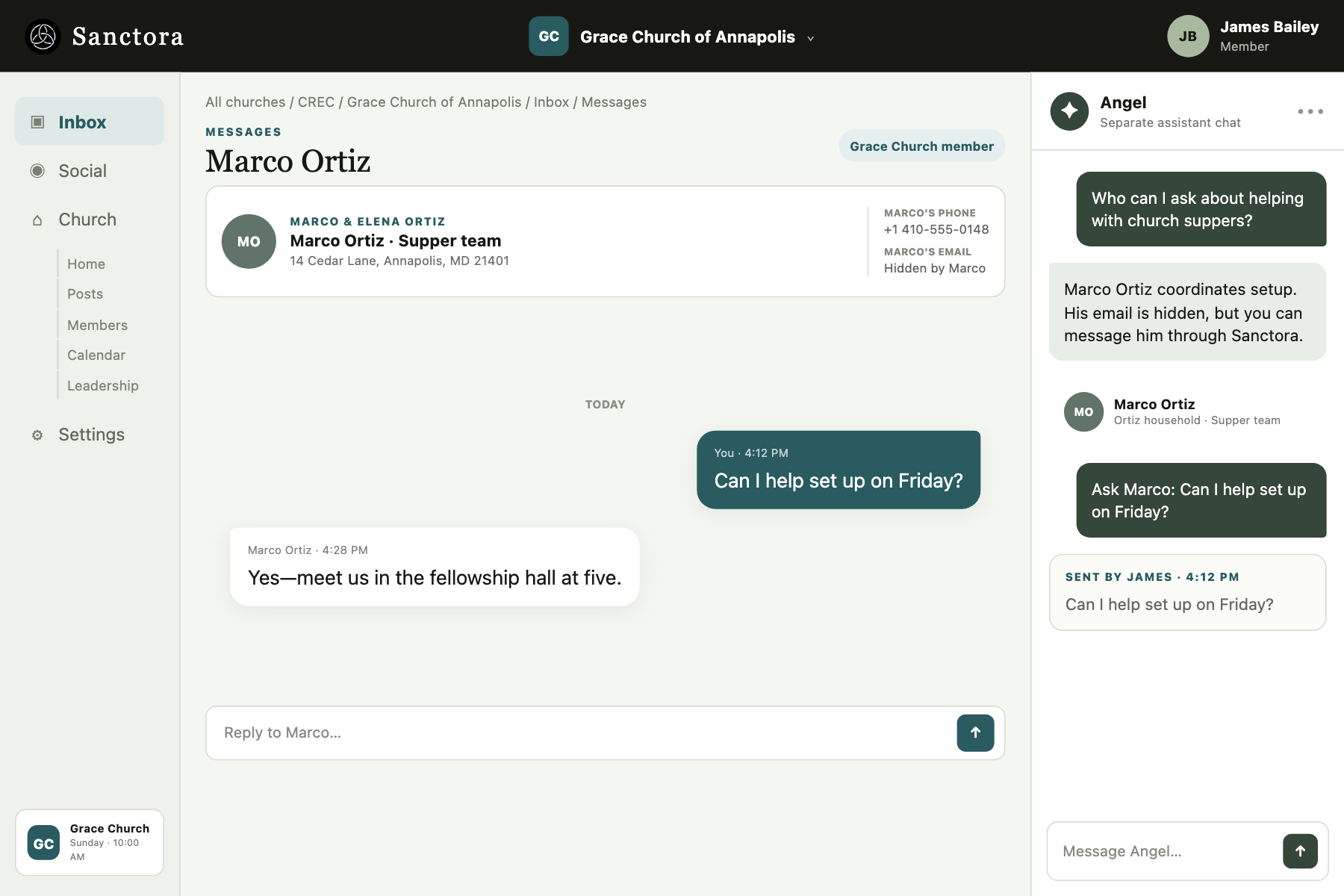Open the Grace Church Sunday service card
The width and height of the screenshot is (1344, 896).
pyautogui.click(x=90, y=842)
